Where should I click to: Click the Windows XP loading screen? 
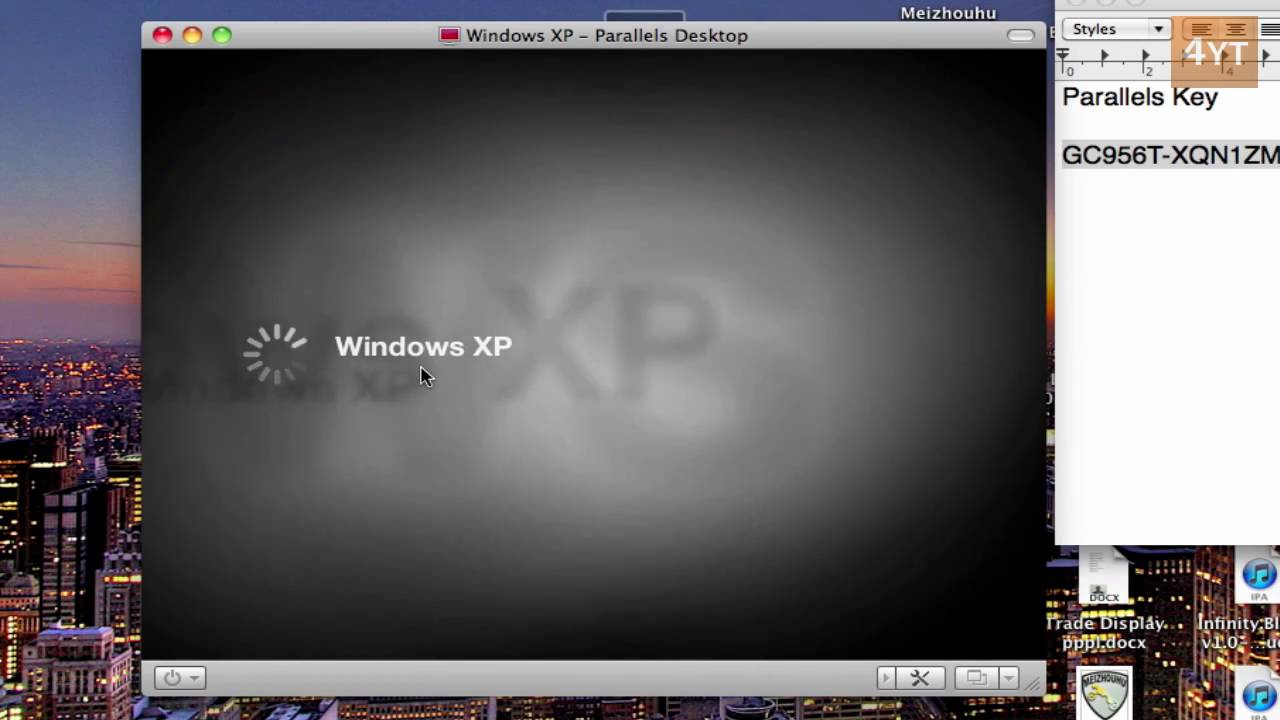pos(594,354)
